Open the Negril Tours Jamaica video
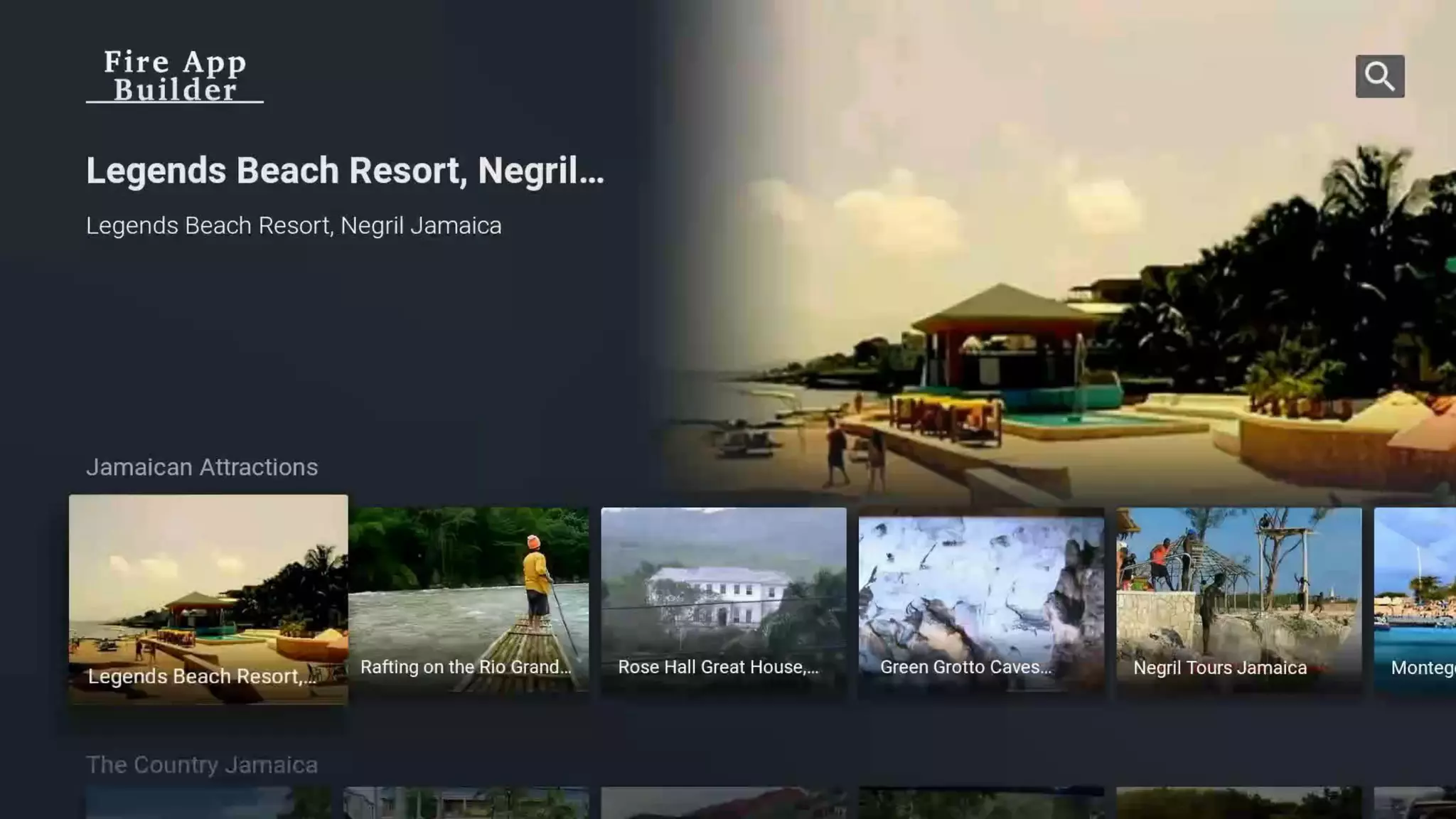Image resolution: width=1456 pixels, height=819 pixels. [1238, 599]
